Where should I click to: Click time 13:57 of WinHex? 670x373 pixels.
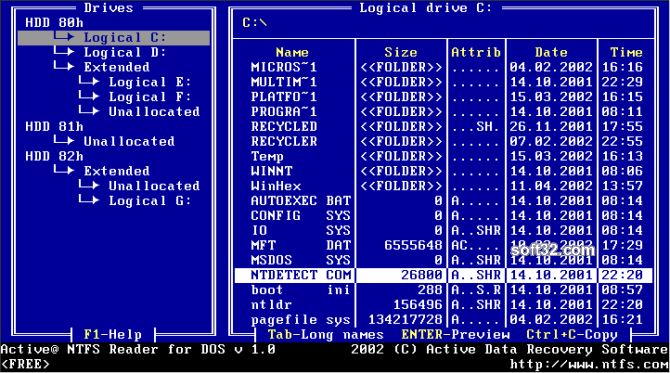point(622,186)
